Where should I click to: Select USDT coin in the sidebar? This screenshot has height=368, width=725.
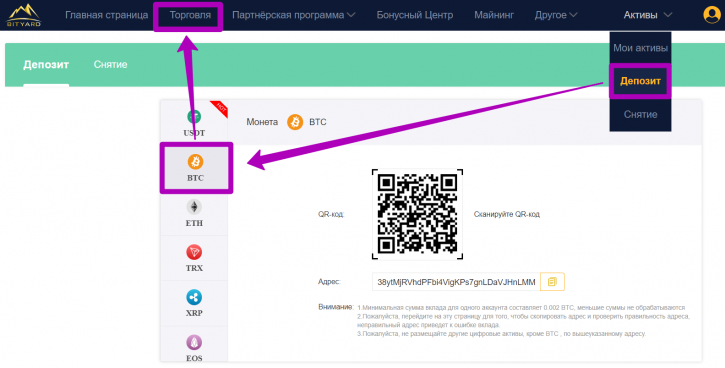[194, 123]
